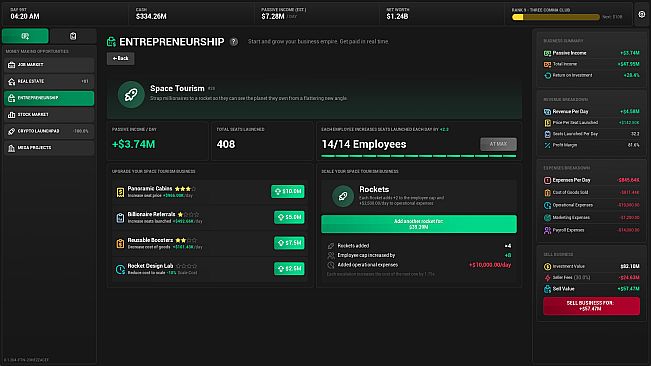Buy Panoramic Cabins upgrade for $10.0M

point(288,191)
